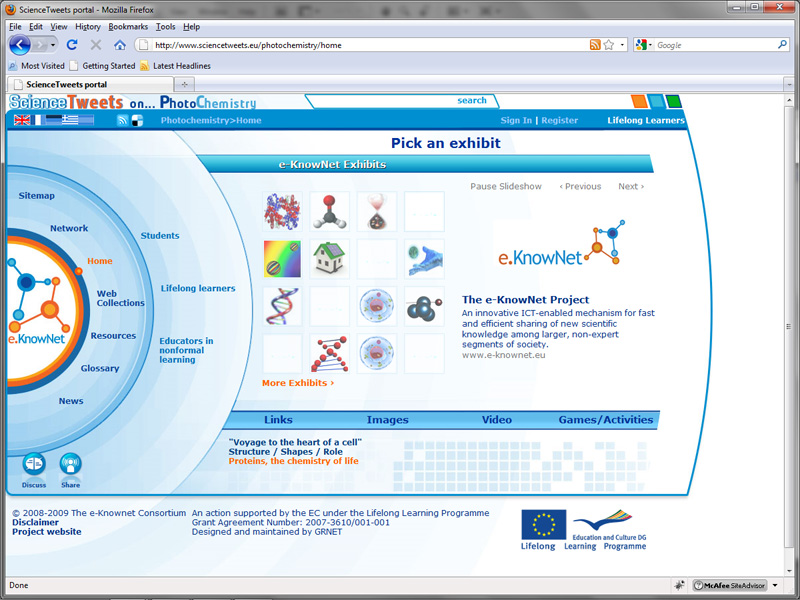
Task: Open the Share icon
Action: 70,464
